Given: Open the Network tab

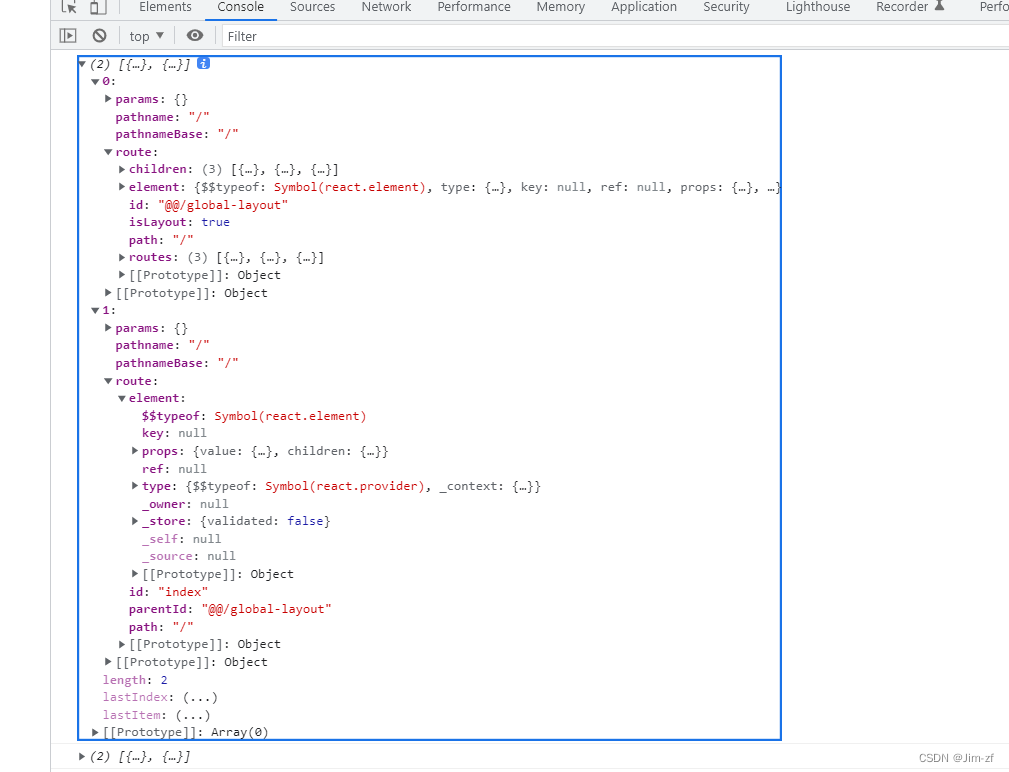Looking at the screenshot, I should point(386,7).
